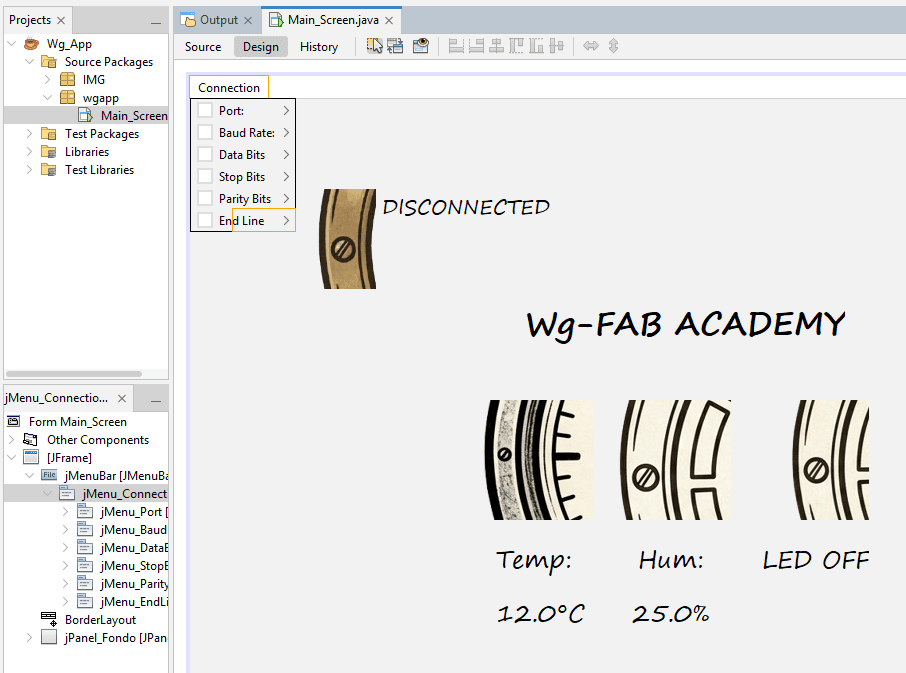Switch to the Source view
Viewport: 906px width, 673px height.
(x=203, y=47)
